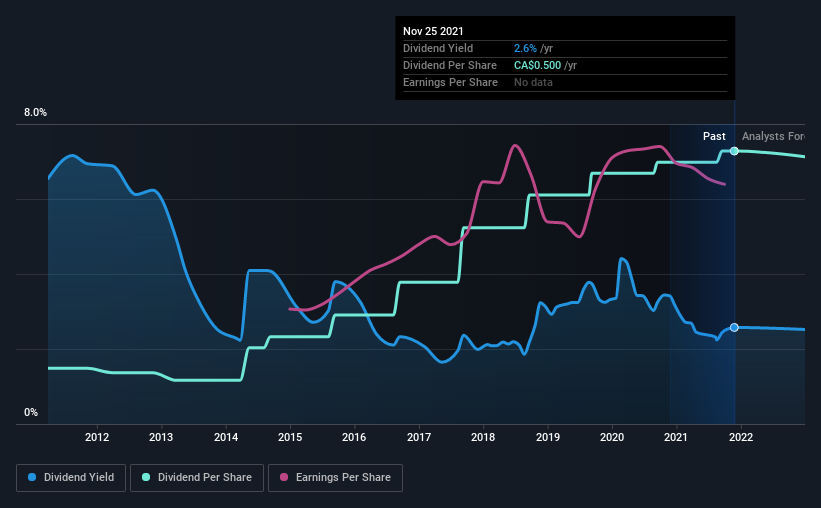Click the 2015 label on the x-axis
The image size is (821, 508).
(x=290, y=437)
